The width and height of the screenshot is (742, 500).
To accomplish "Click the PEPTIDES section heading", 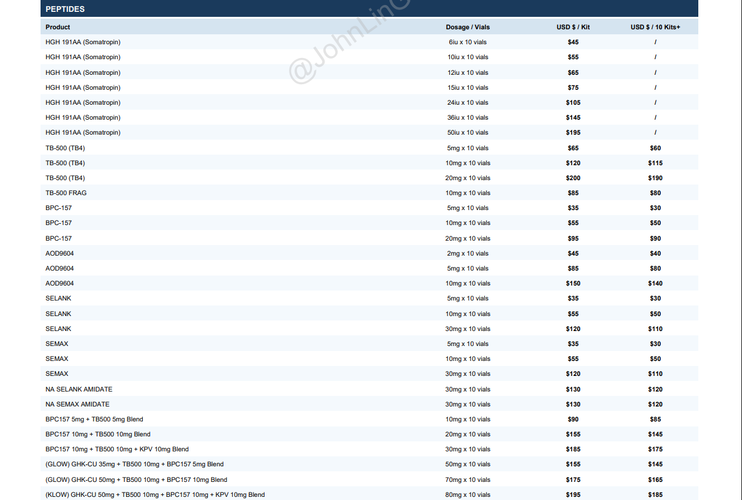I will (x=65, y=9).
